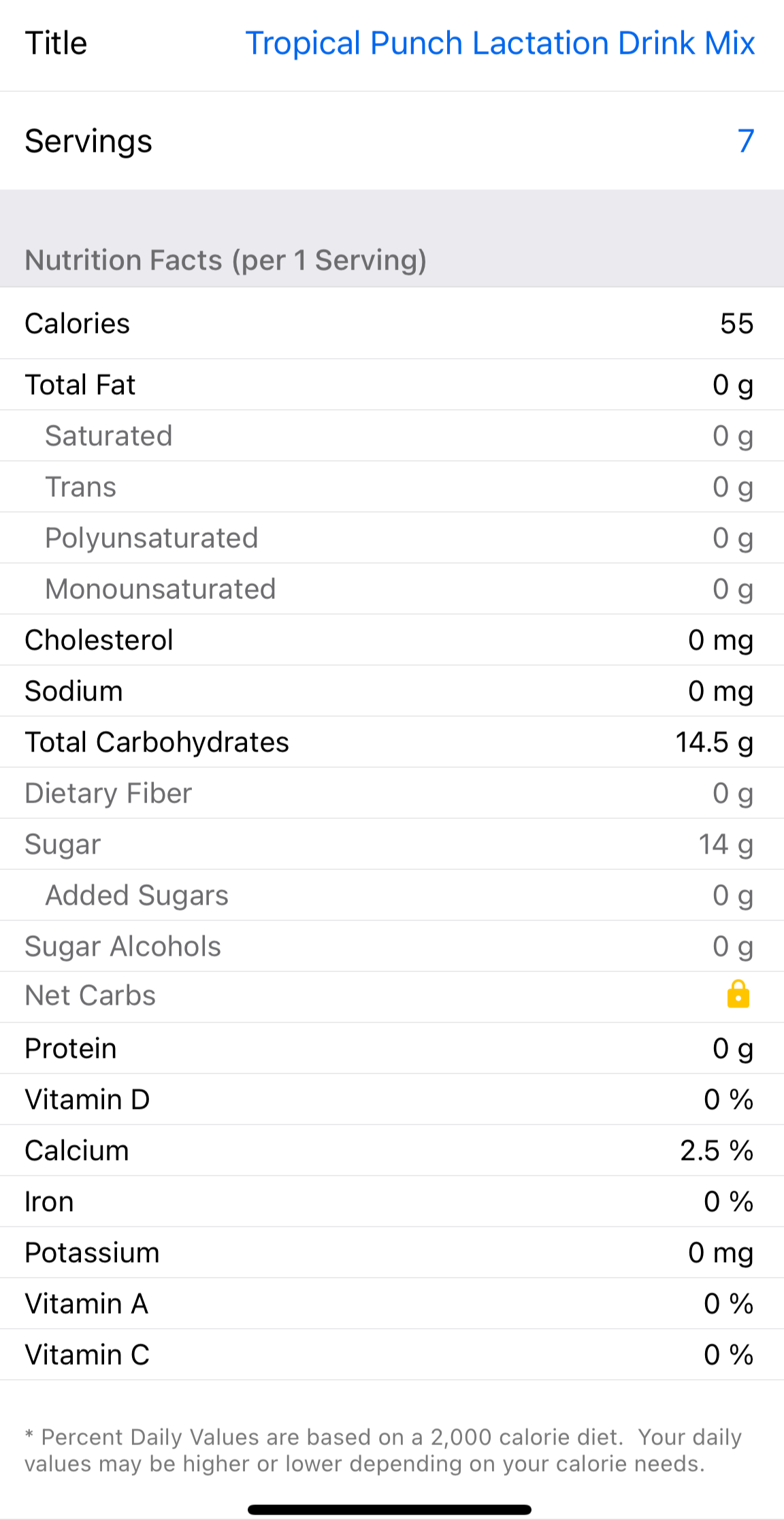This screenshot has width=784, height=1520.
Task: Tap the yellow Net Carbs lock icon
Action: tap(738, 995)
